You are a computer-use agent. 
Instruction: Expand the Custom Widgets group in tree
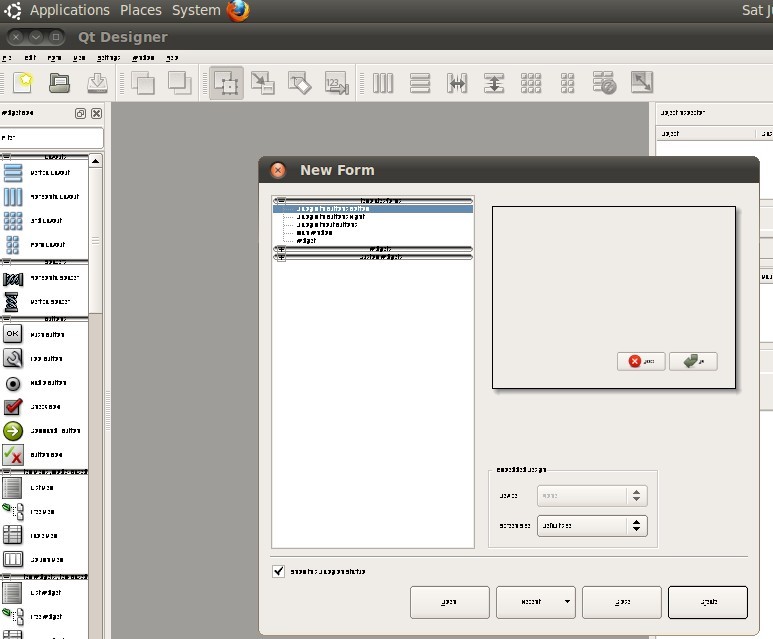point(281,257)
